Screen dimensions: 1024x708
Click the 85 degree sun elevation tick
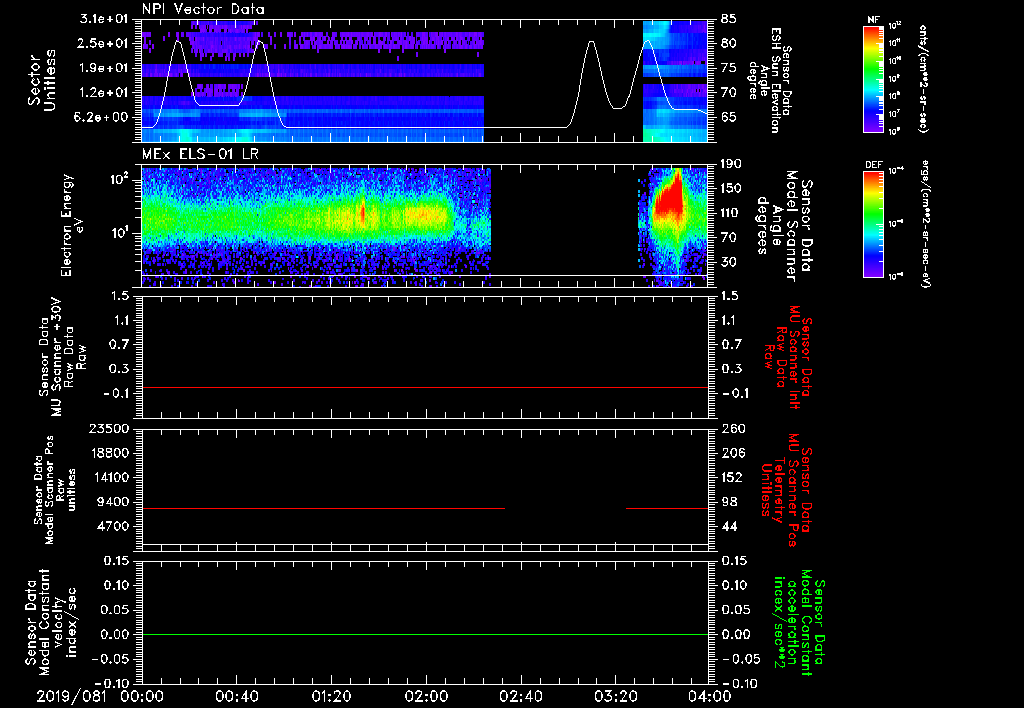click(729, 19)
